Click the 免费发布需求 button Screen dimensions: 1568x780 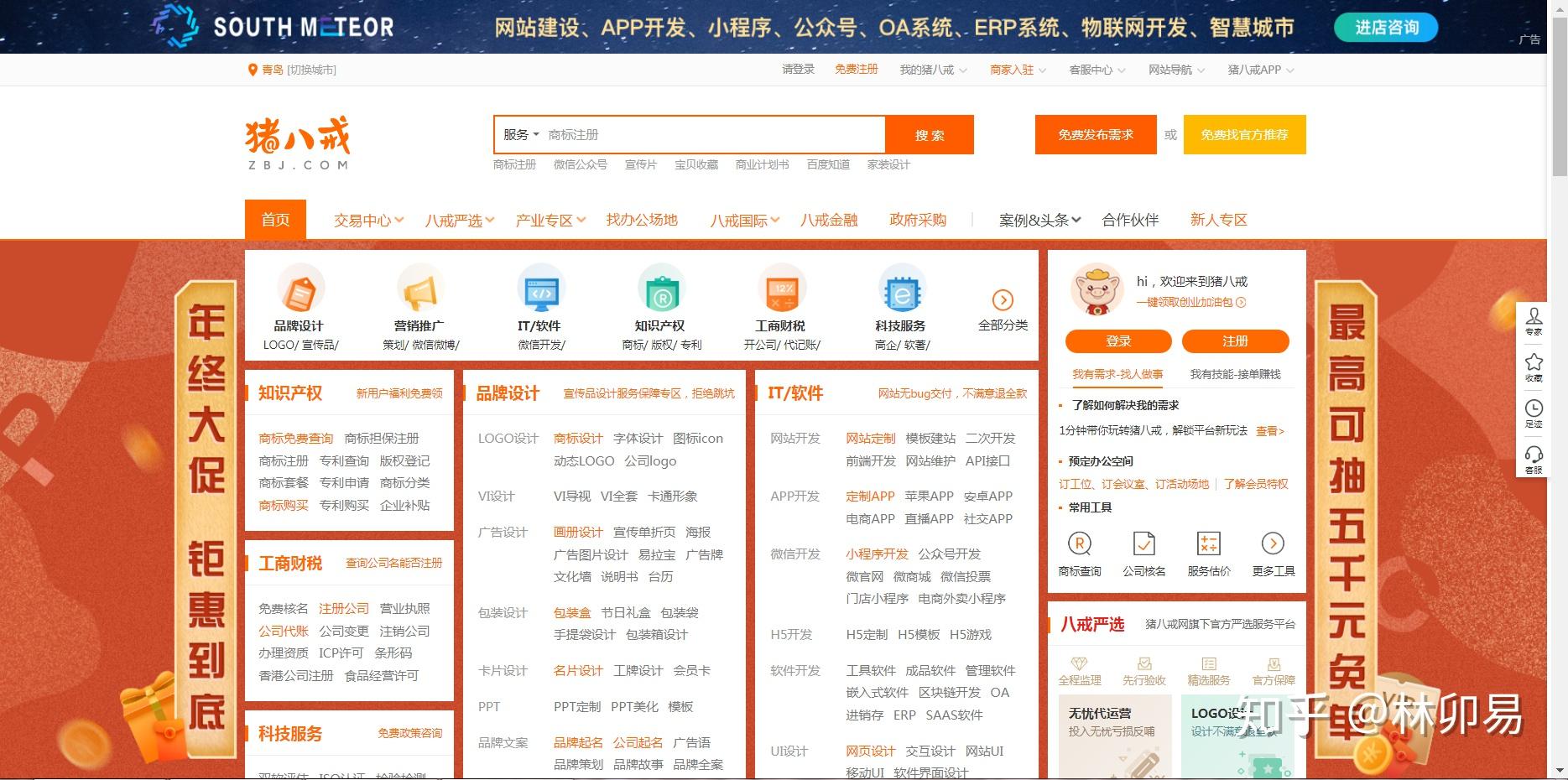(x=1096, y=134)
